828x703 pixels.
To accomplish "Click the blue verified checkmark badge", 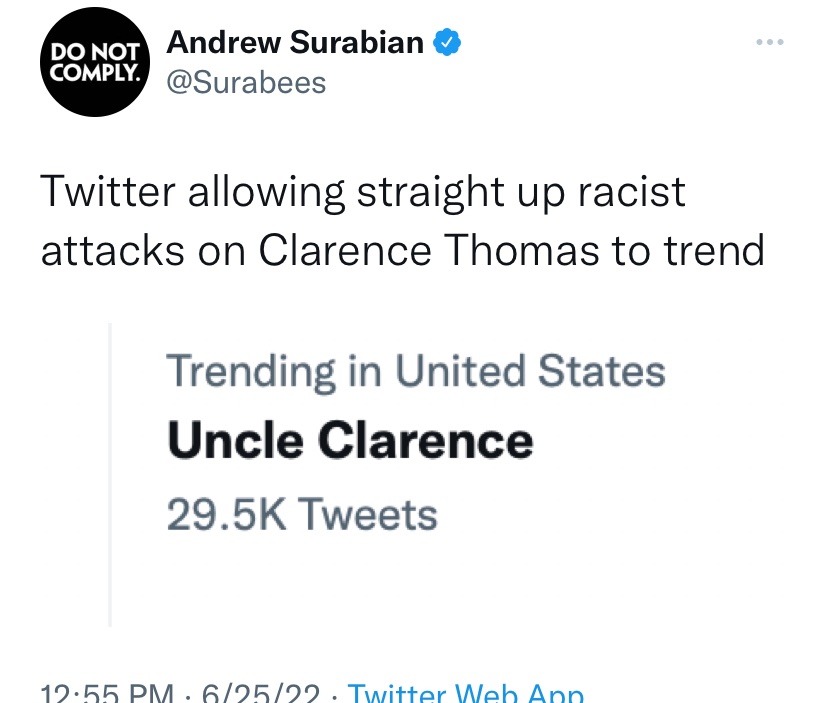I will point(447,42).
